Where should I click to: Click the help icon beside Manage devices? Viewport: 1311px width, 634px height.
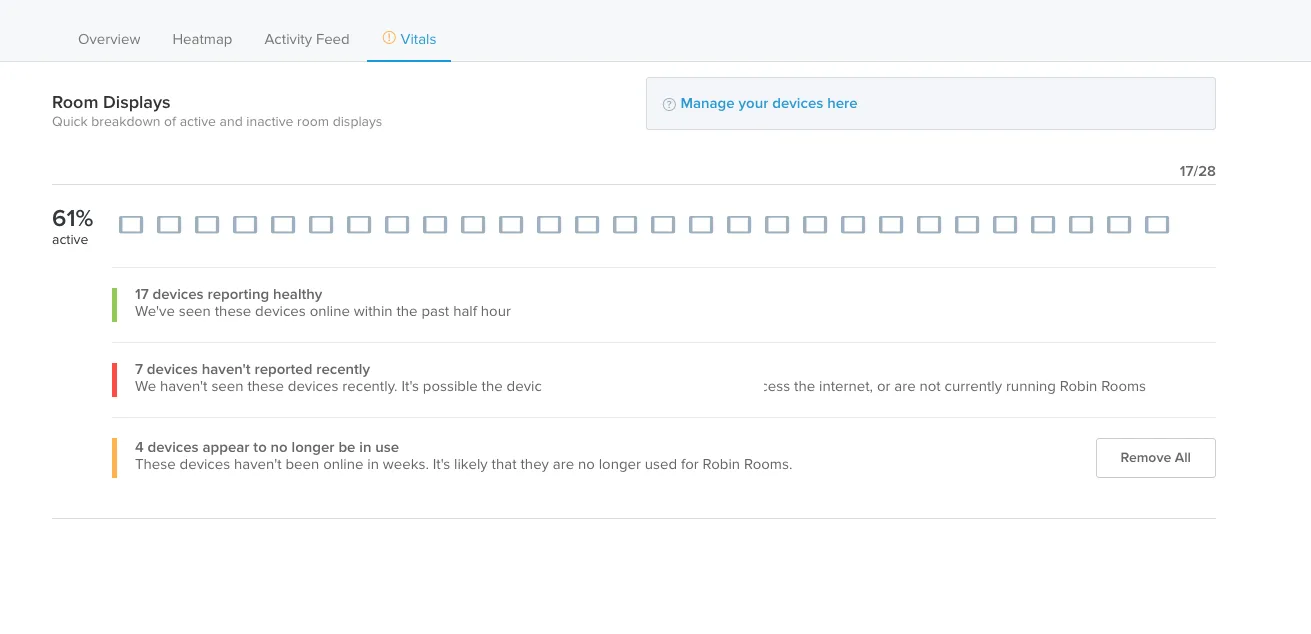(x=669, y=104)
